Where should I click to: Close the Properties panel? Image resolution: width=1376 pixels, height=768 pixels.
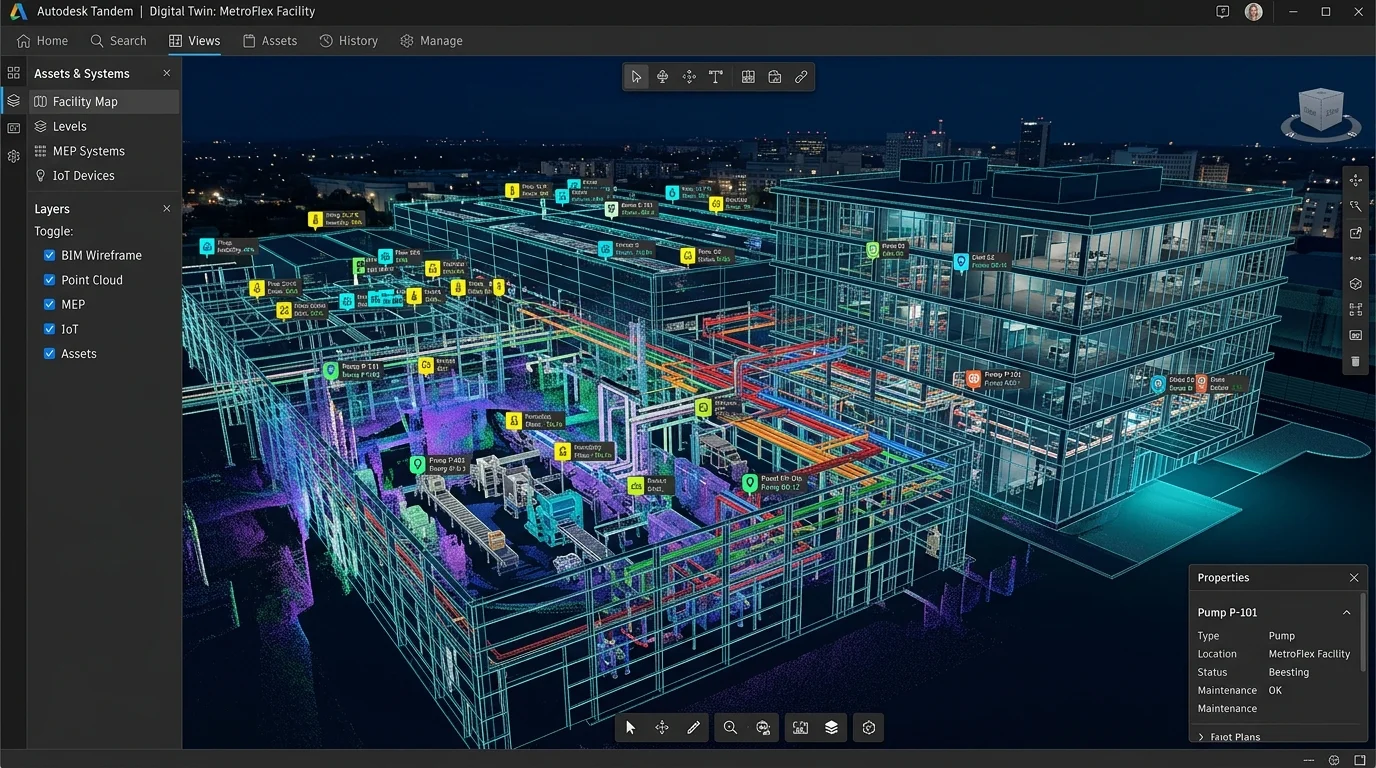tap(1354, 578)
